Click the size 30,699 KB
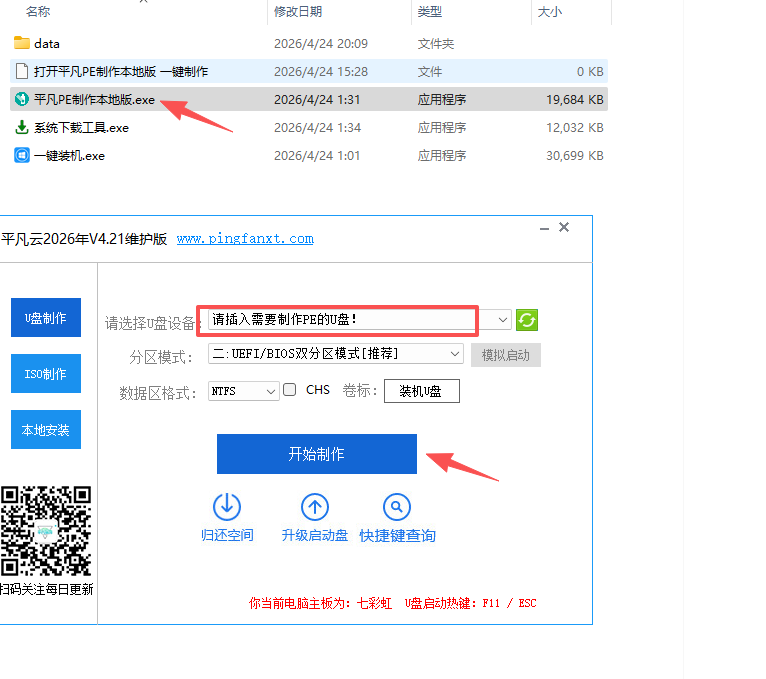This screenshot has width=766, height=679. pos(574,155)
